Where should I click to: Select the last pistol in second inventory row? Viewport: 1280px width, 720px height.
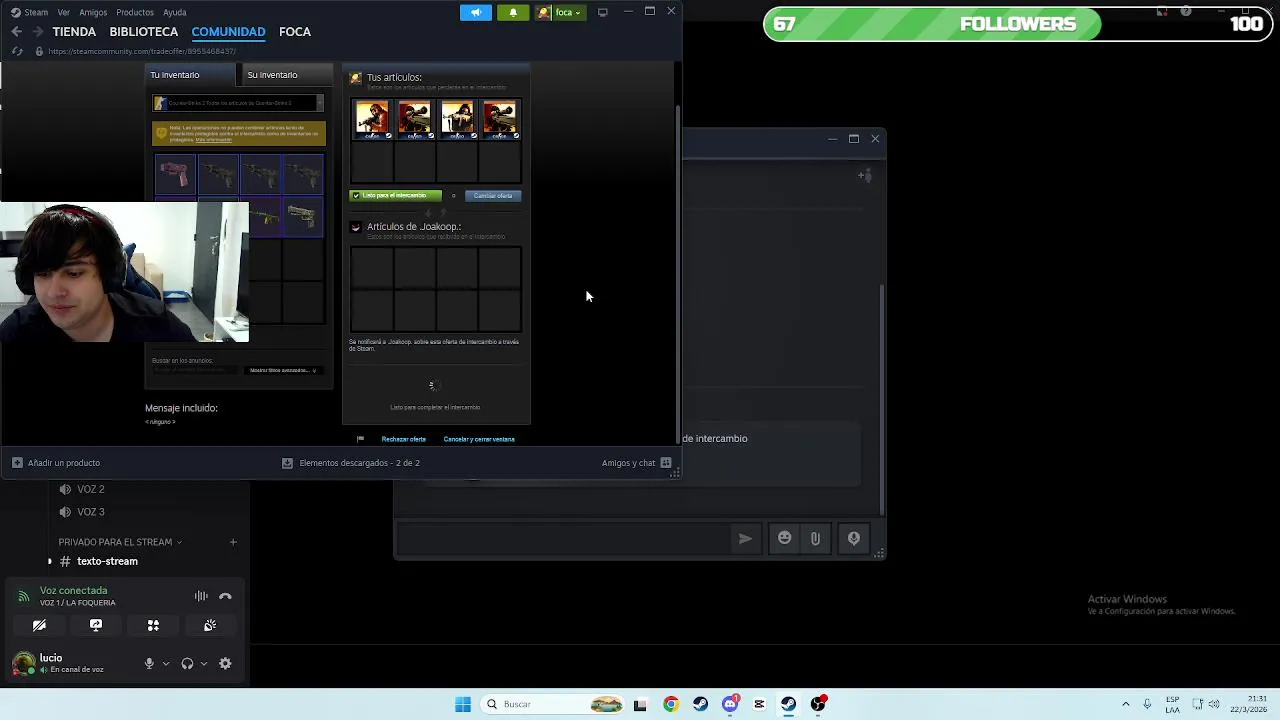[303, 216]
